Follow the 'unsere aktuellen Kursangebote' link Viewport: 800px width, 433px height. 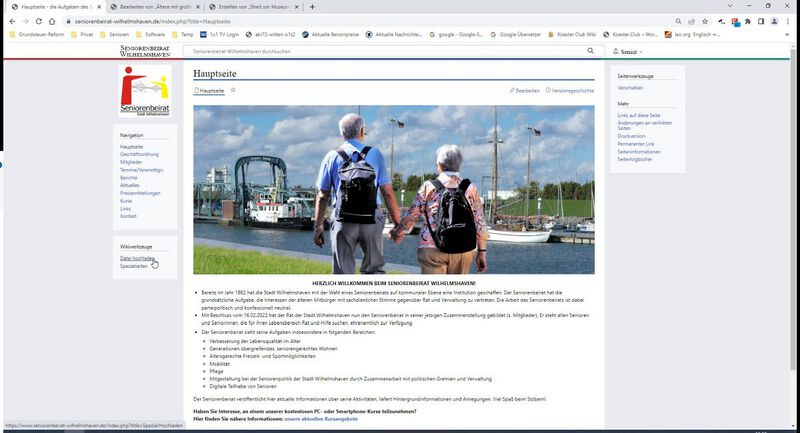click(321, 419)
